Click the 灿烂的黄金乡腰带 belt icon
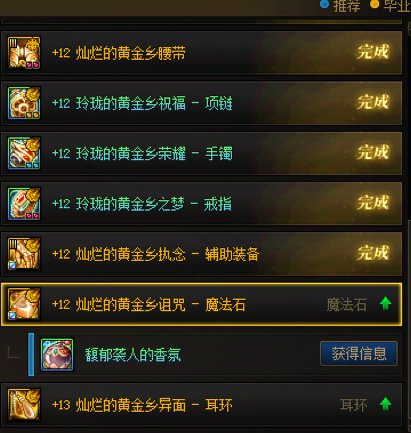411x433 pixels. (24, 53)
